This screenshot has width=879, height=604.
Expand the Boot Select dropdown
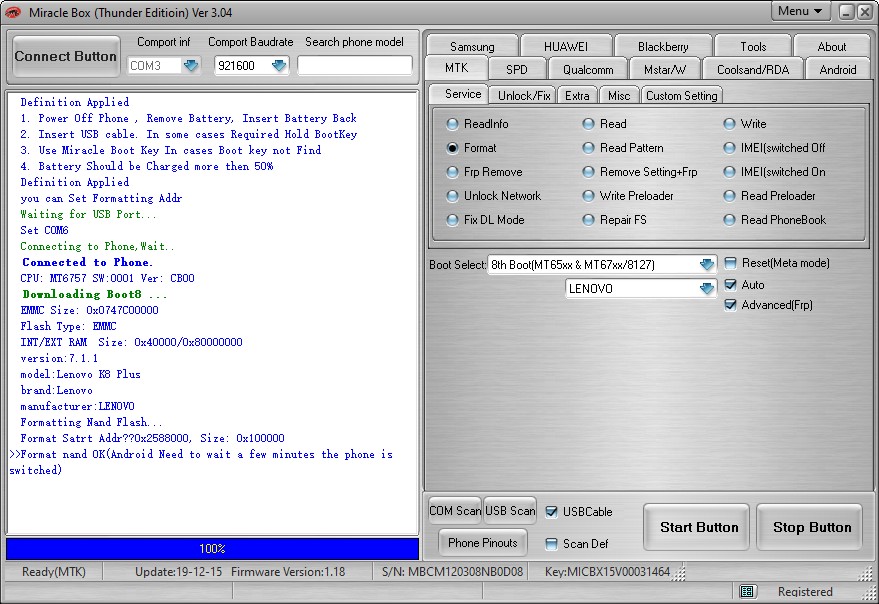pos(707,264)
